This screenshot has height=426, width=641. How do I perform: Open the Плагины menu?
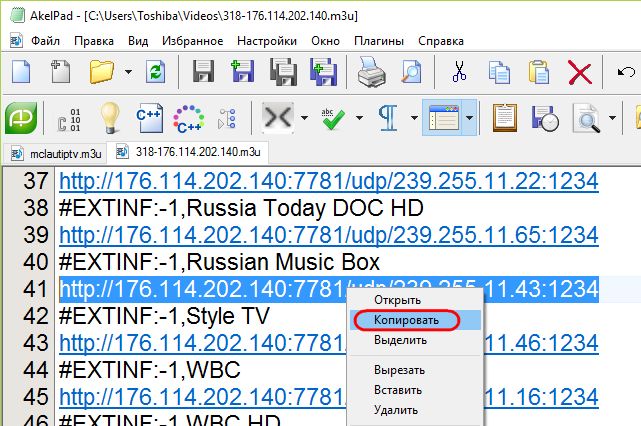pos(379,41)
